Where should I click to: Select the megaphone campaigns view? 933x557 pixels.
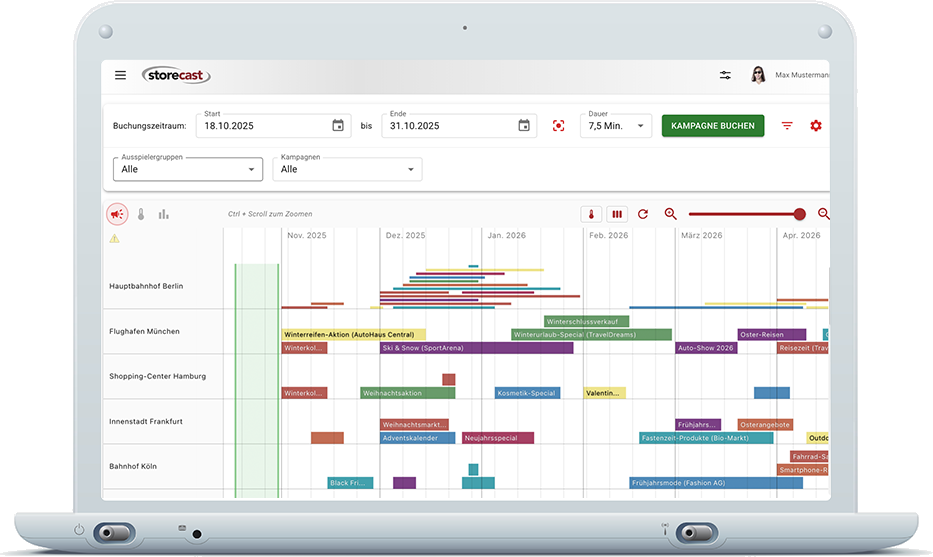click(117, 214)
